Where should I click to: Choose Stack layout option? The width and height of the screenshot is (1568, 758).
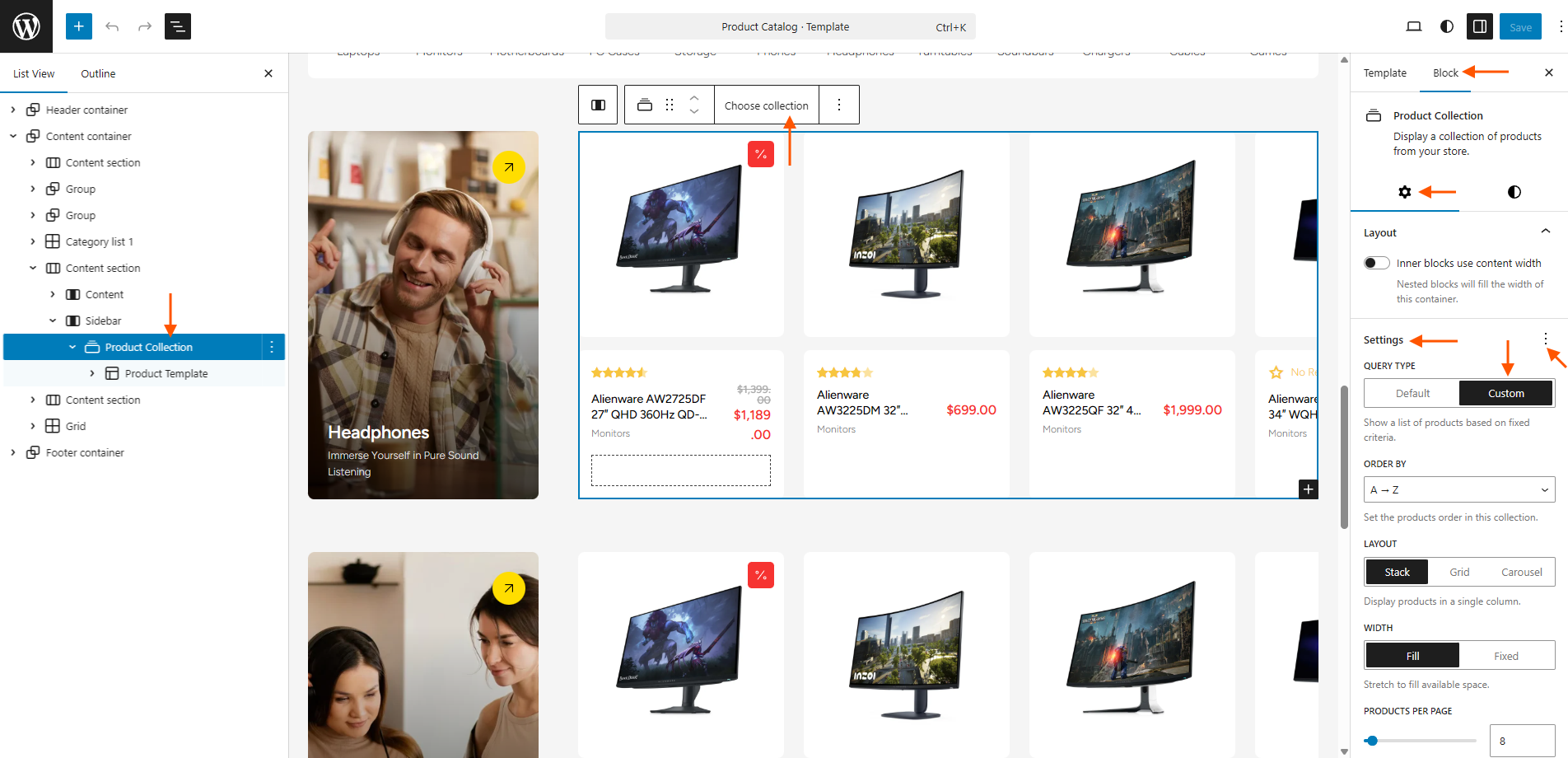[1397, 572]
